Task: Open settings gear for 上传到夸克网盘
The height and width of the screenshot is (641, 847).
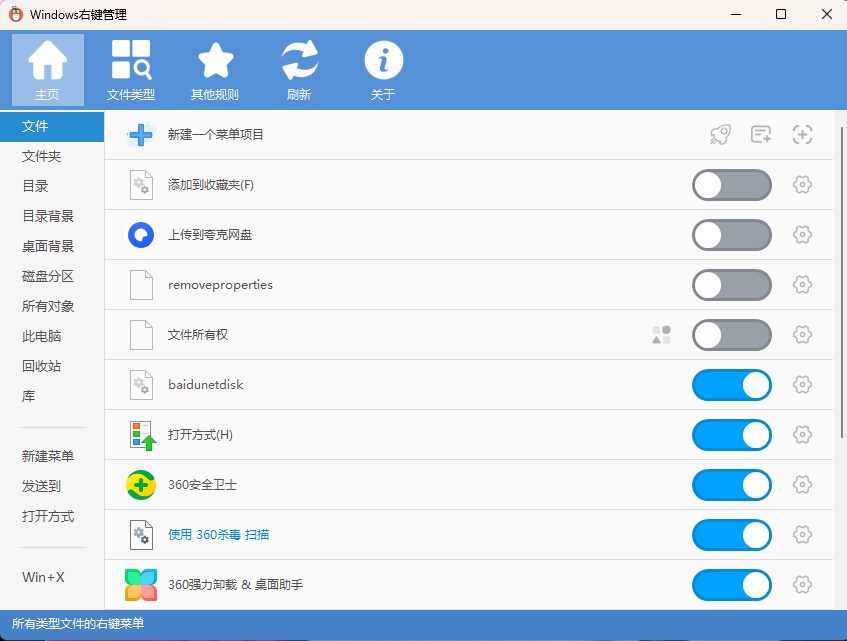Action: [x=802, y=234]
